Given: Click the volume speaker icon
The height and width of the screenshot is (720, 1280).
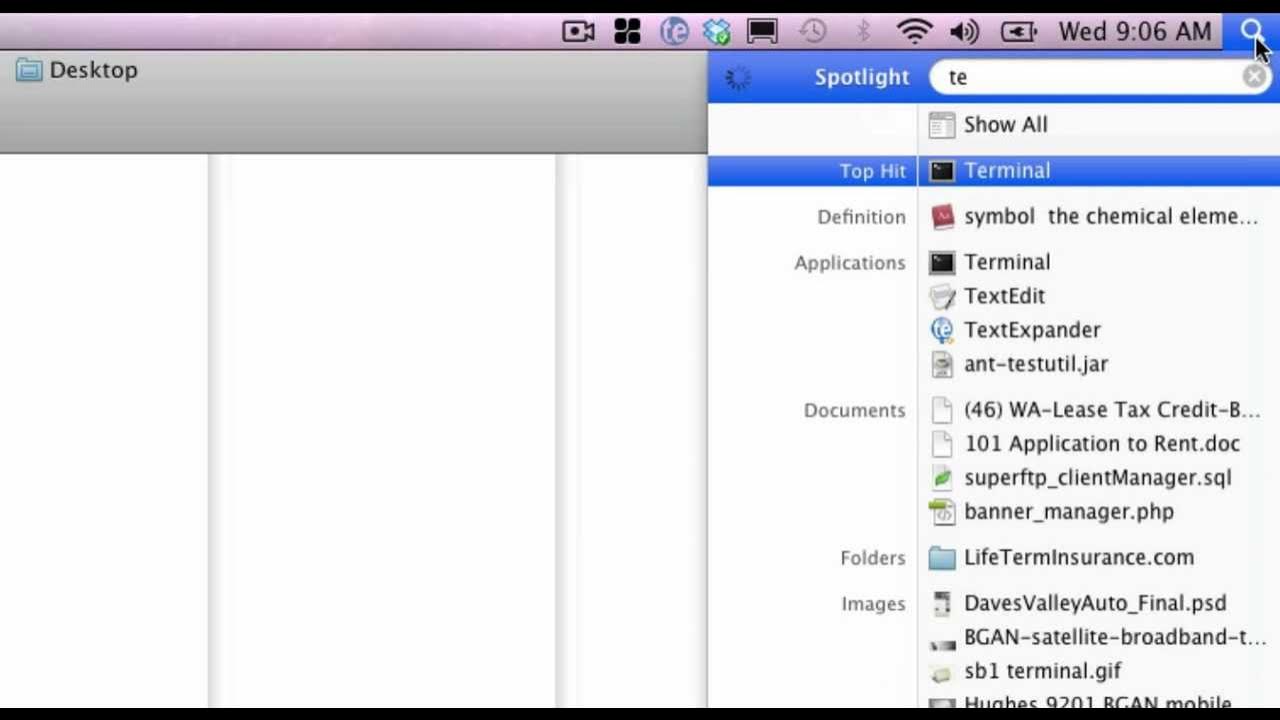Looking at the screenshot, I should coord(964,32).
